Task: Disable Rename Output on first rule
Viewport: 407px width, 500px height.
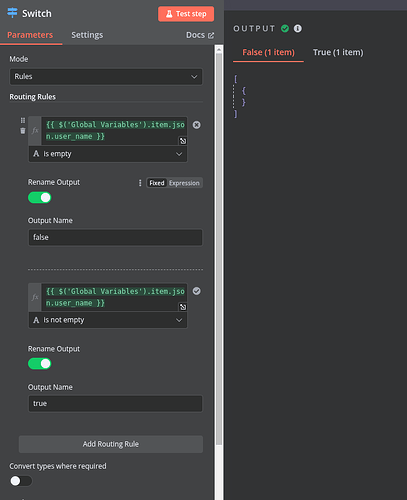Action: click(40, 198)
